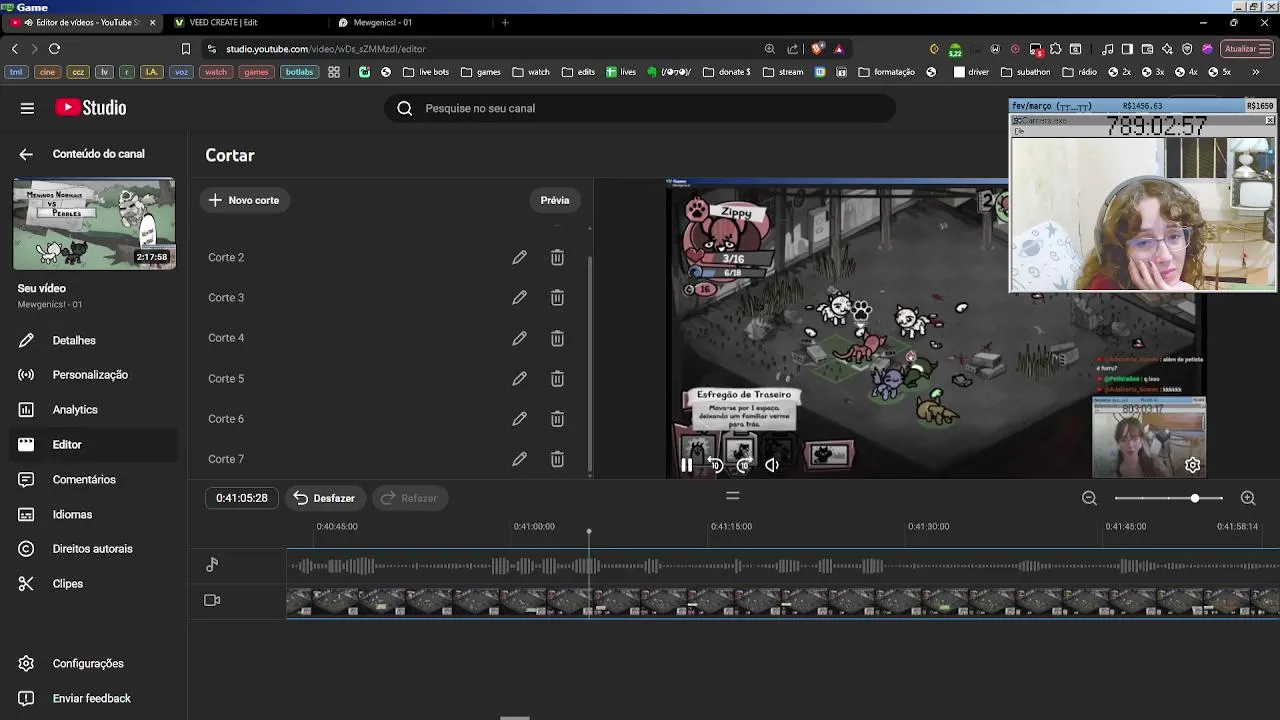Zoom out the timeline with the minus magnifier
This screenshot has height=720, width=1280.
1089,498
